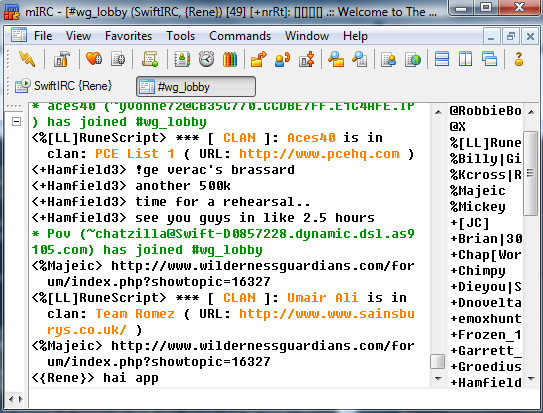Screen dimensions: 543x413
Task: Select the #wg_lobby switchbar button
Action: coord(196,87)
